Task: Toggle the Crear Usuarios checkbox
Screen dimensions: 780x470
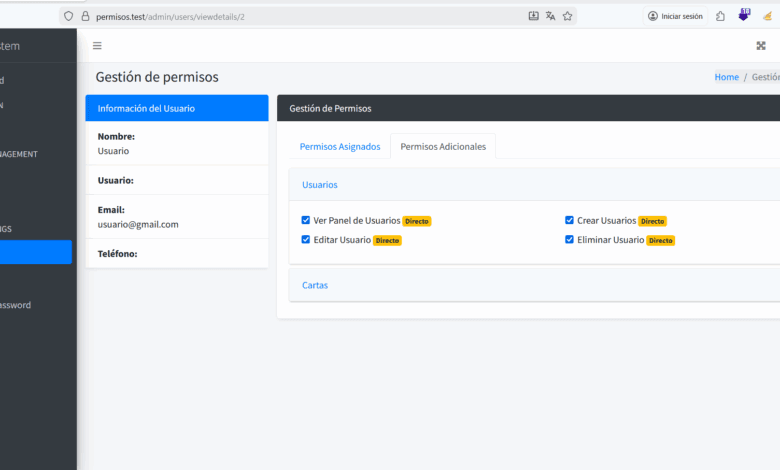Action: coord(569,220)
